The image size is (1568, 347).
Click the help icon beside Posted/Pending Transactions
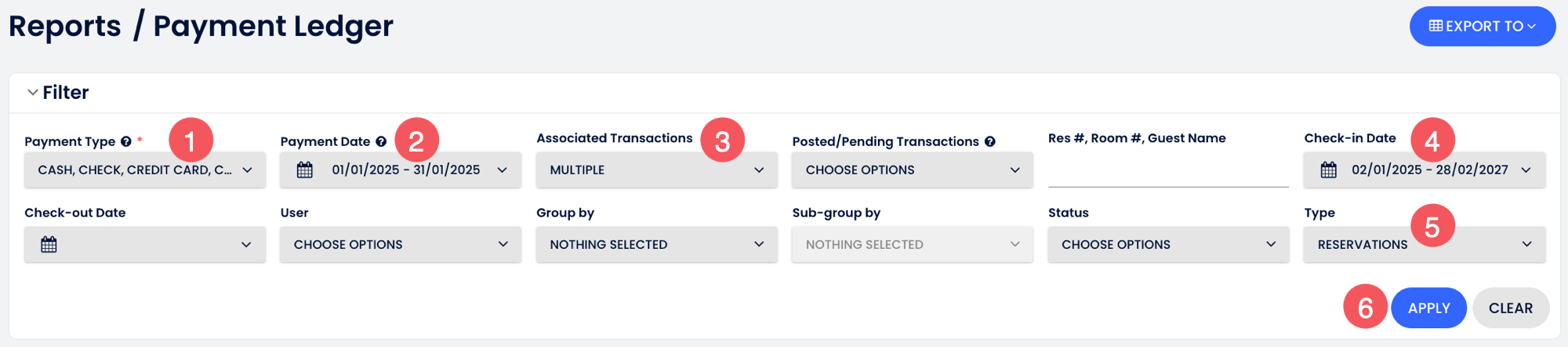point(990,142)
